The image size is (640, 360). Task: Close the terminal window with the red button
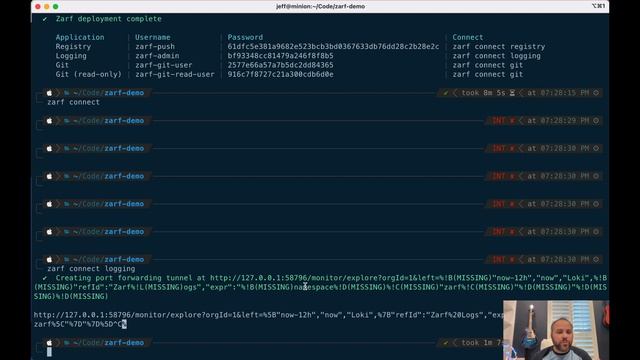38,7
